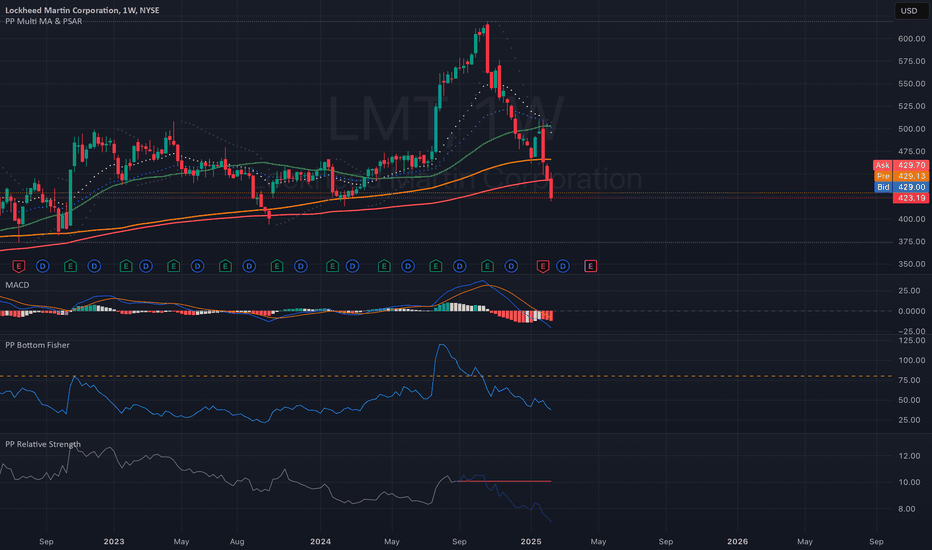
Task: Click the 2023 label on the time axis
Action: point(114,542)
